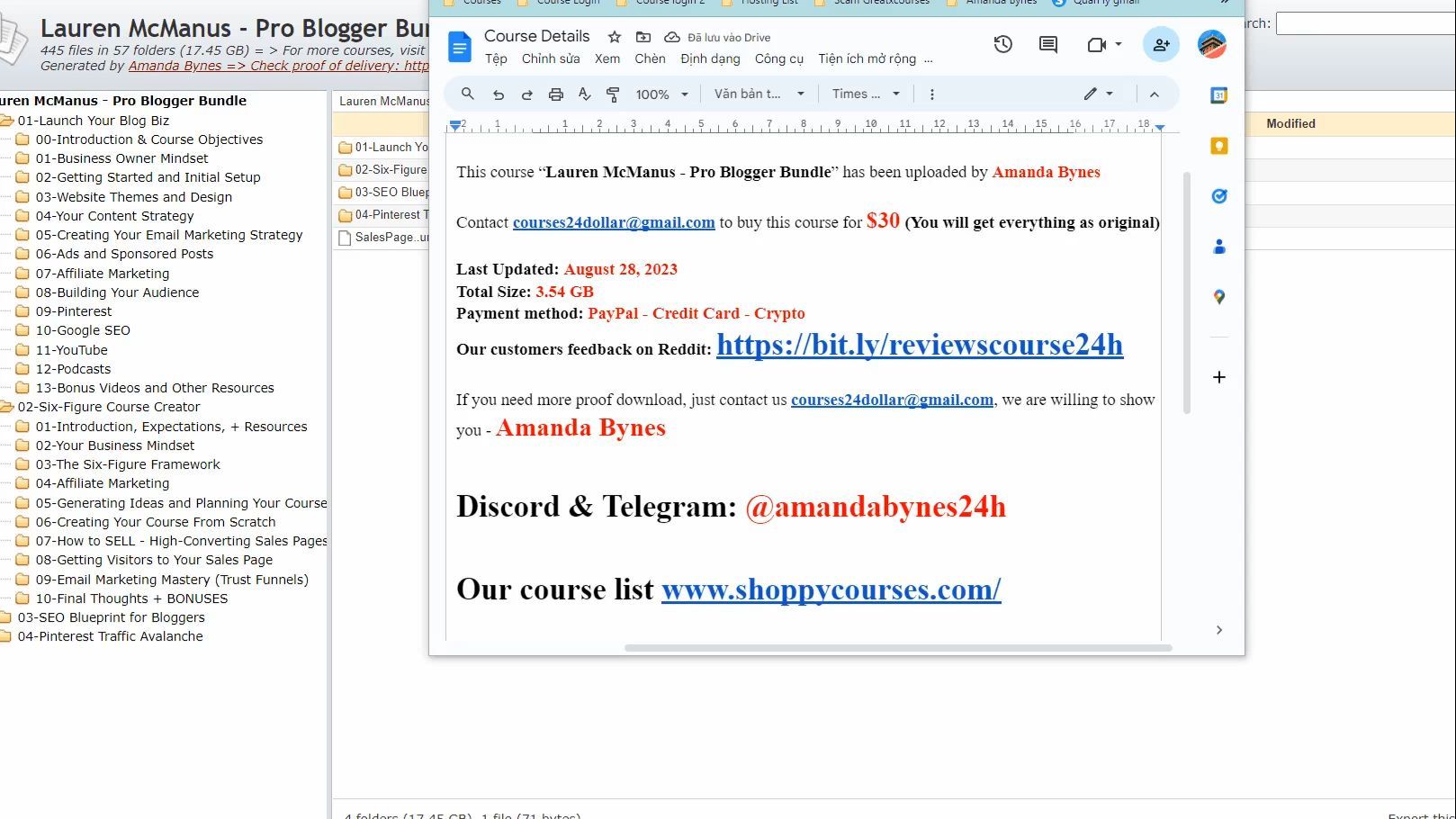Select 13-Bonus Videos and Other Resources
This screenshot has height=819, width=1456.
pyautogui.click(x=155, y=388)
